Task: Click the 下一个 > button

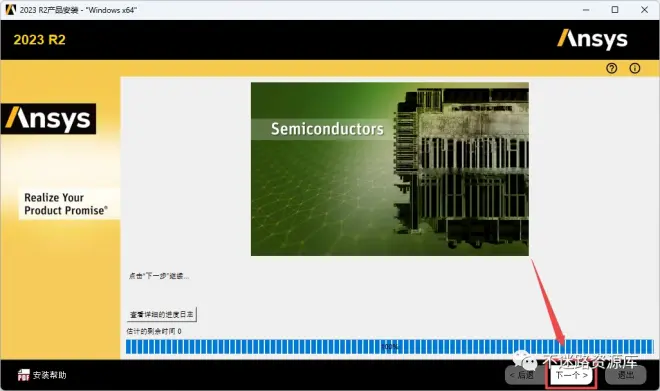Action: click(x=571, y=375)
